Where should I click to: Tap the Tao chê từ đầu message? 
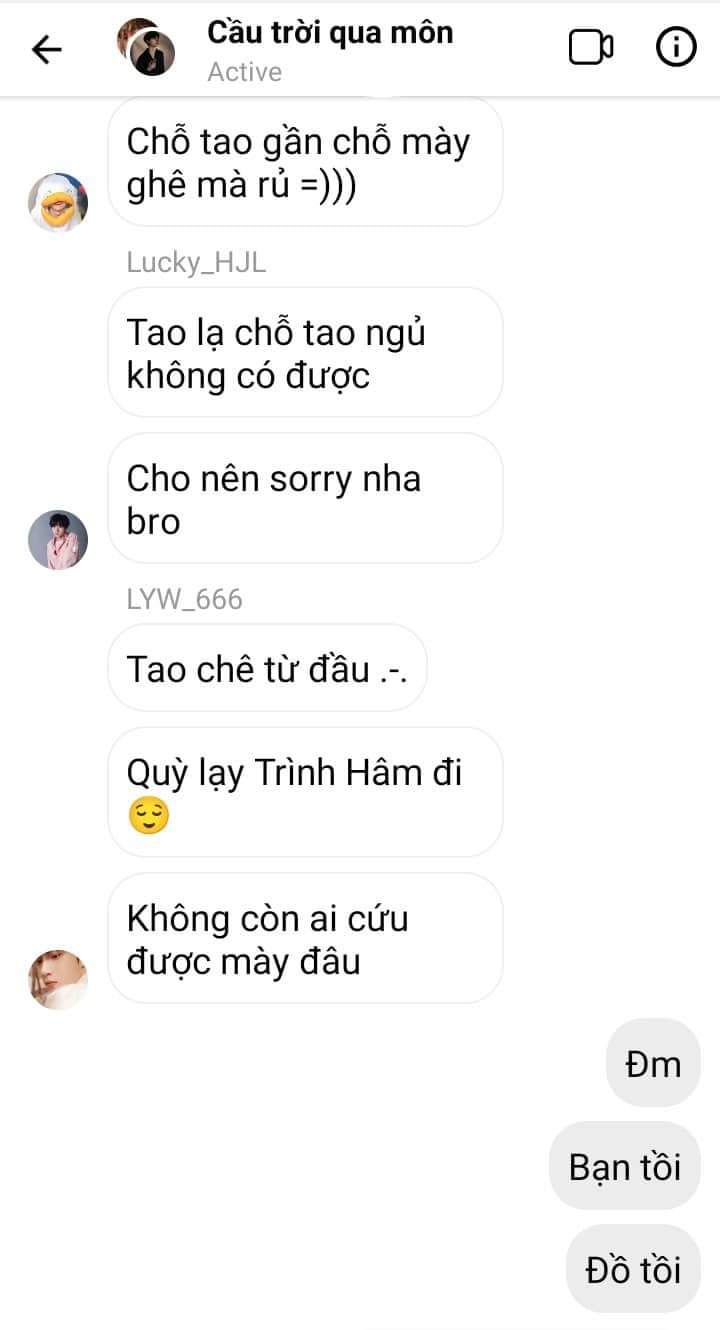[267, 668]
